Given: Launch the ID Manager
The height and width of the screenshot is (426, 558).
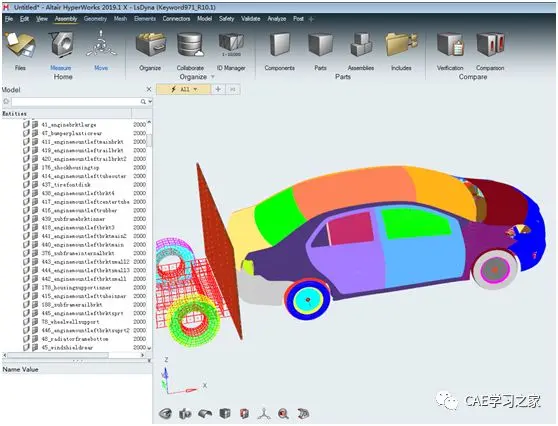Looking at the screenshot, I should click(231, 50).
